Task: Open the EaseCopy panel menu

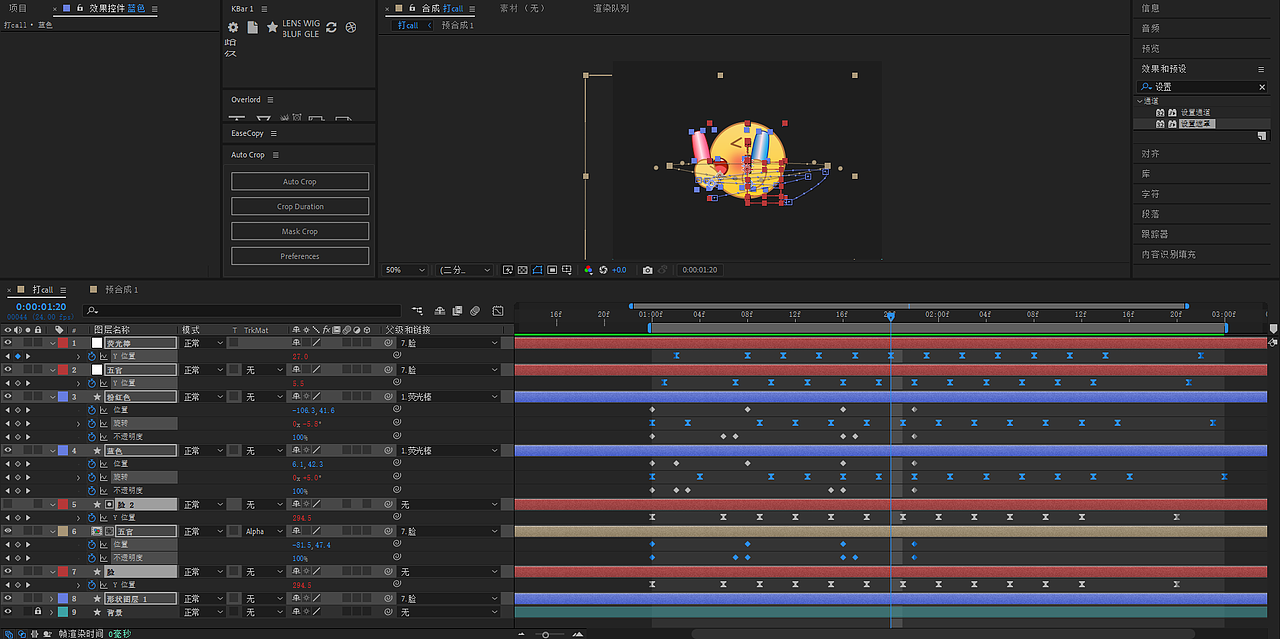Action: 273,133
